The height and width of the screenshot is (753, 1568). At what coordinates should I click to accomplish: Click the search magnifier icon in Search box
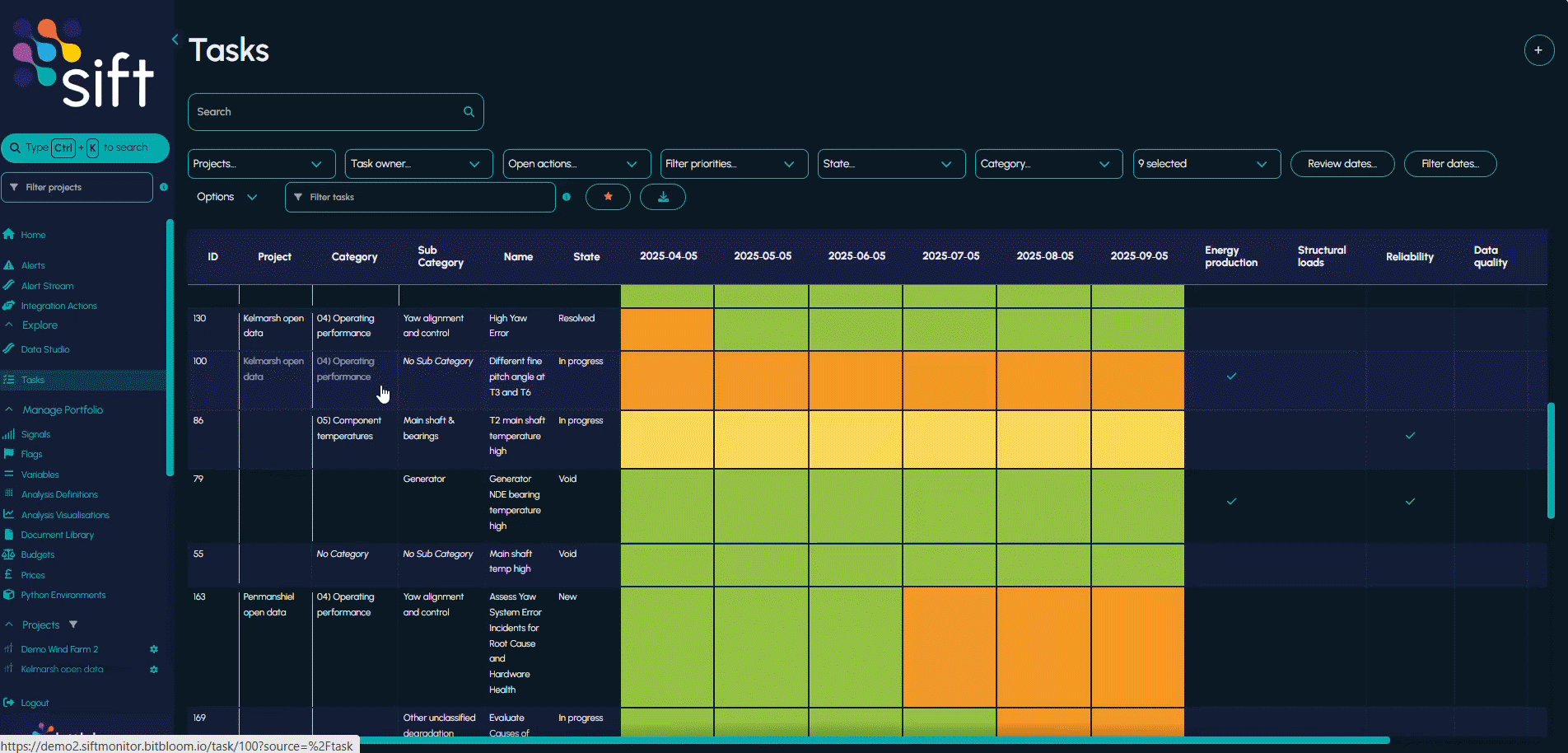click(469, 112)
